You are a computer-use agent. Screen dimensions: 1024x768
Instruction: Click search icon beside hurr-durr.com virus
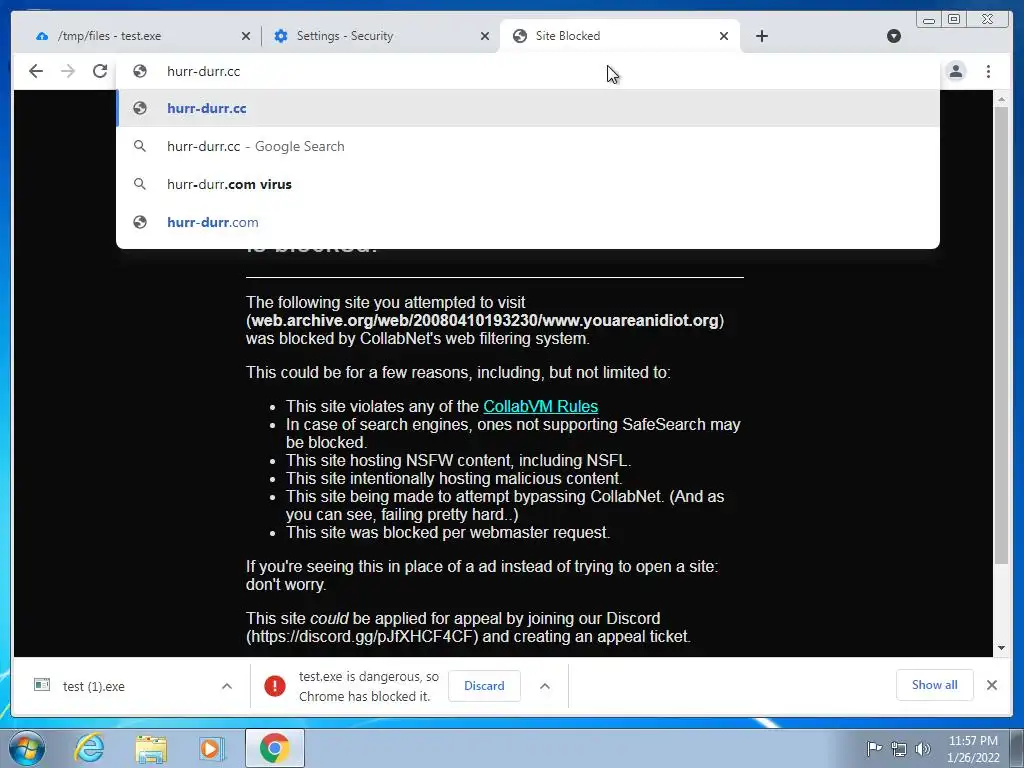click(140, 184)
